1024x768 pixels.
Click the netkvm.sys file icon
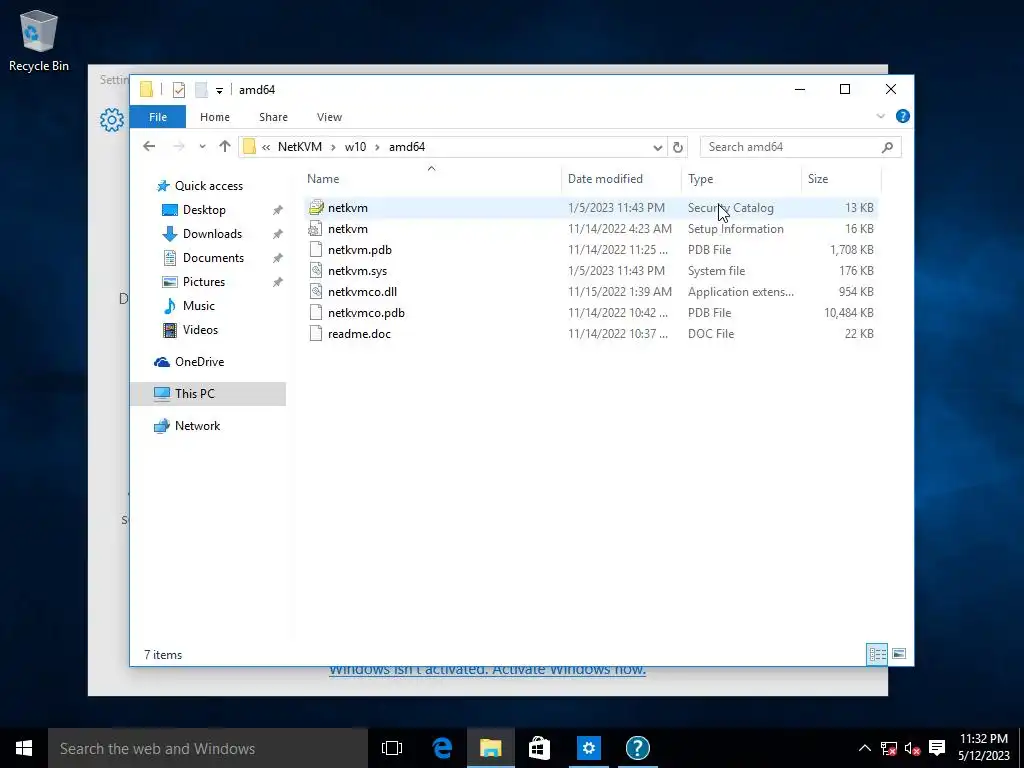pos(315,270)
